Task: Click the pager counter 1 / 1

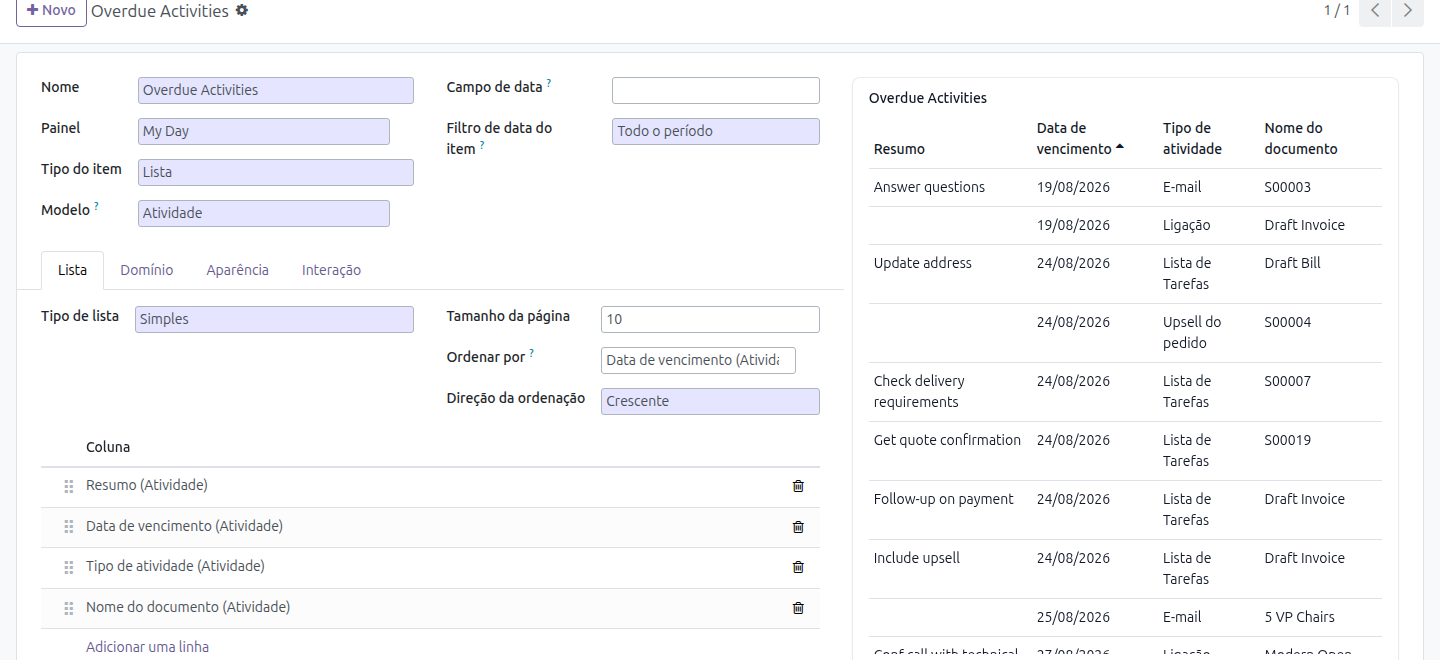Action: [1337, 10]
